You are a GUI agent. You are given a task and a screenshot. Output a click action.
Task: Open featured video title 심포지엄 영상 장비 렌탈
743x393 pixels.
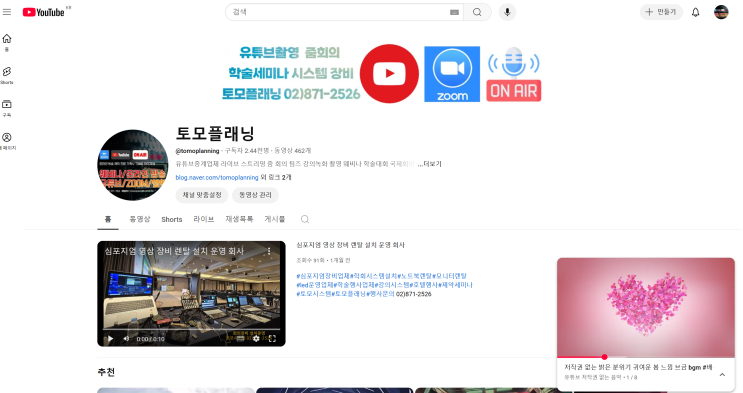click(x=351, y=245)
